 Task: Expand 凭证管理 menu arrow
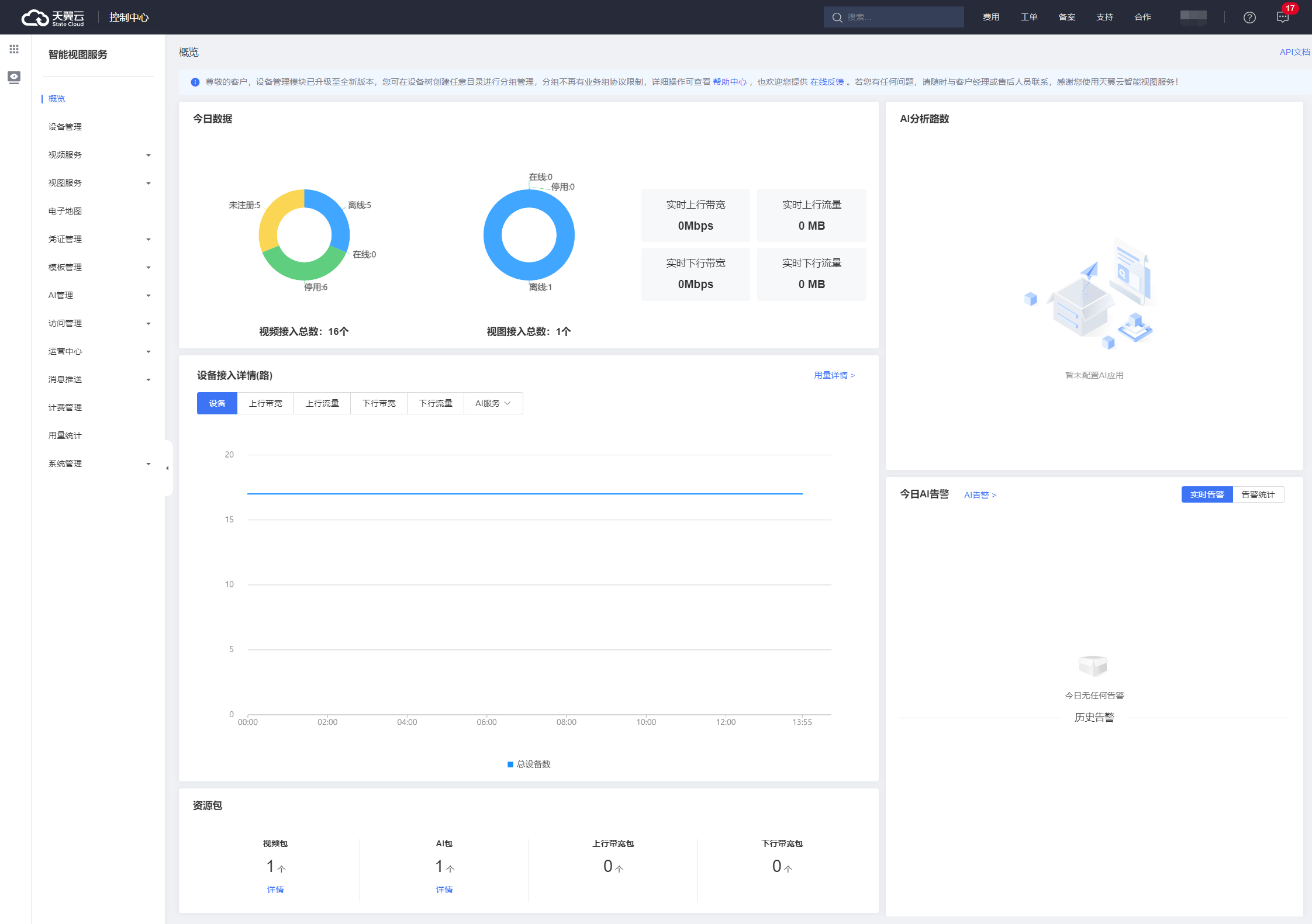coord(149,240)
